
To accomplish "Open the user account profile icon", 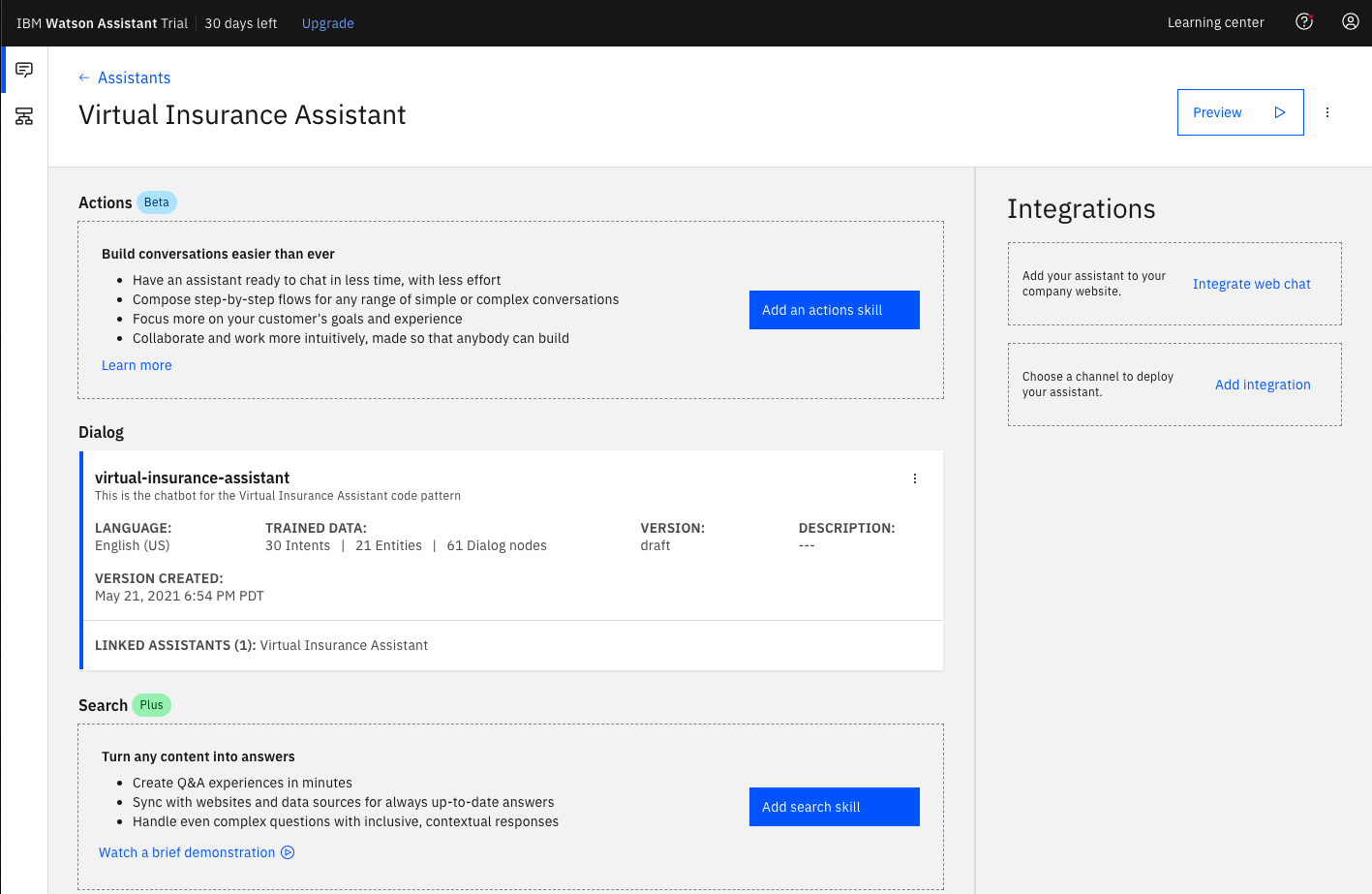I will 1351,21.
